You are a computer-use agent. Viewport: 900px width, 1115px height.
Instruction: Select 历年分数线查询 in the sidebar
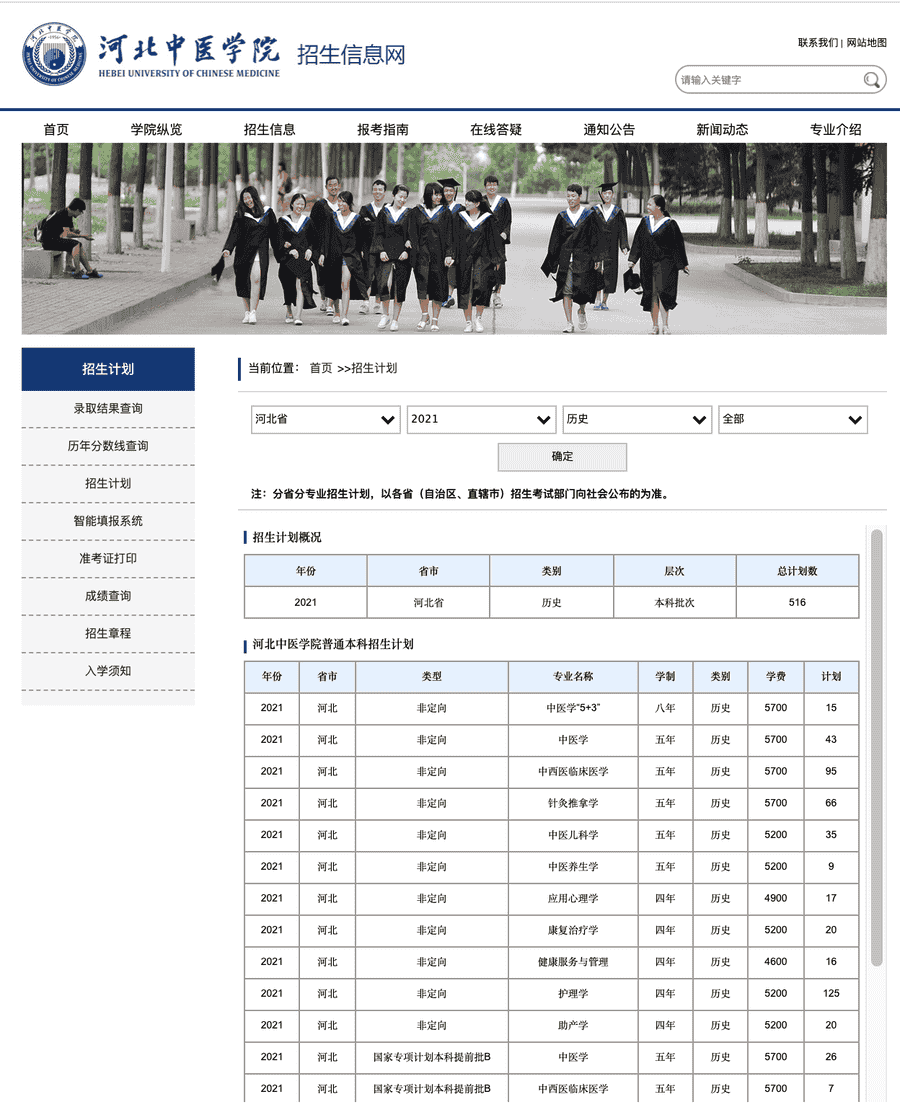coord(108,446)
